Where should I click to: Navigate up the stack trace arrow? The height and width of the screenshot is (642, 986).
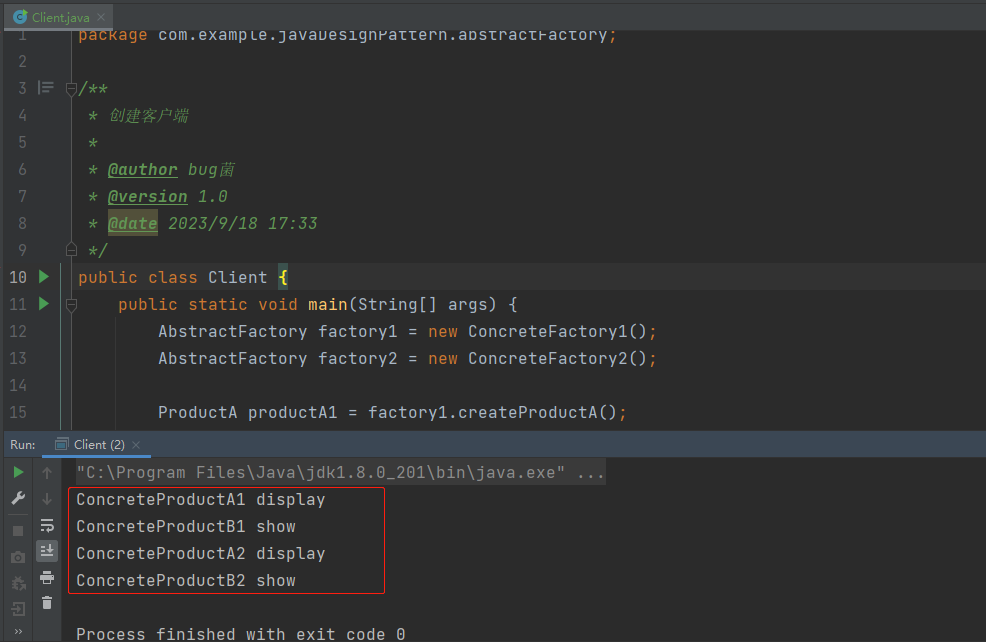pyautogui.click(x=47, y=472)
